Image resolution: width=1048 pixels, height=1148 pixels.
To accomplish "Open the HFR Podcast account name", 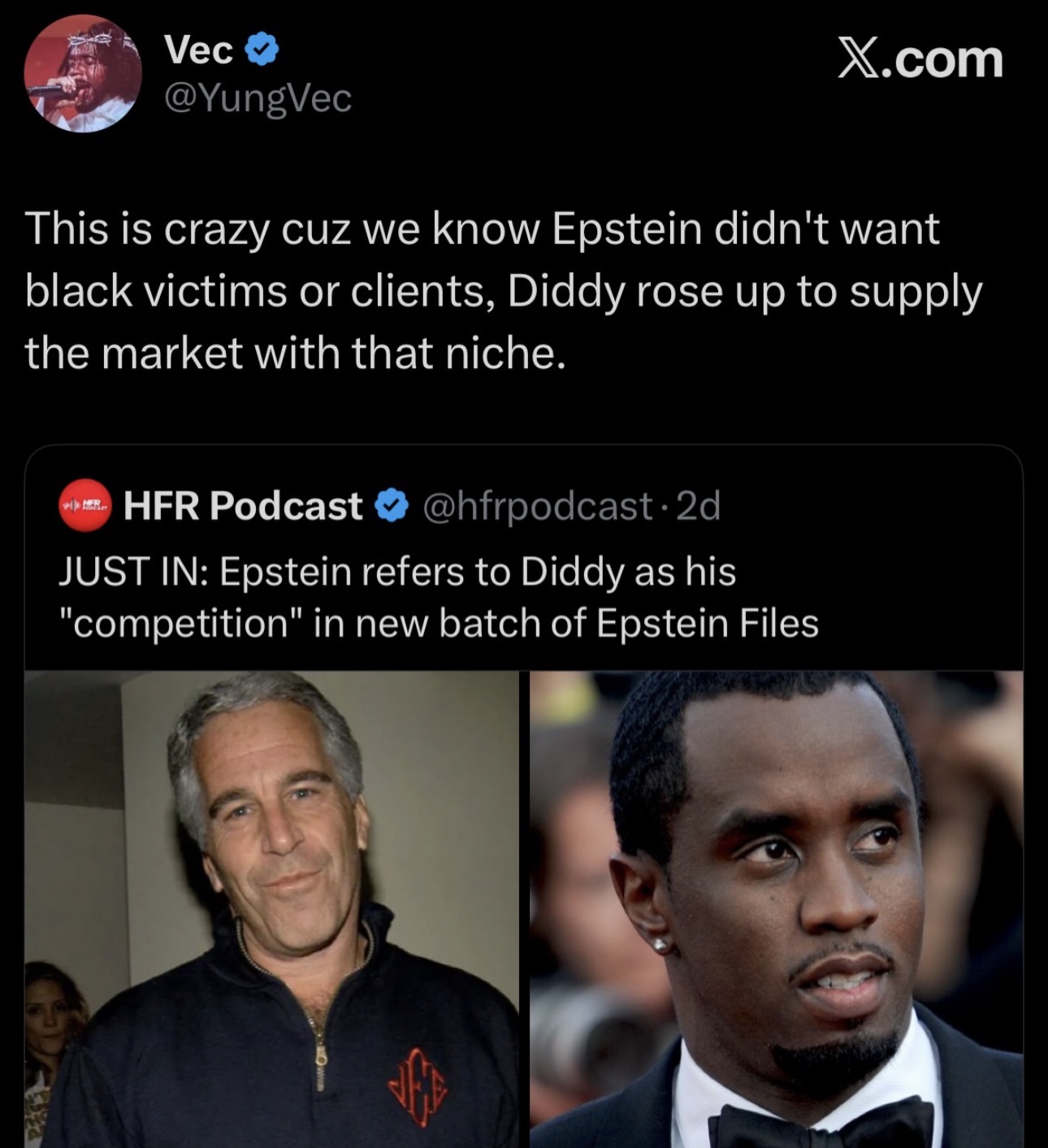I will click(x=243, y=506).
